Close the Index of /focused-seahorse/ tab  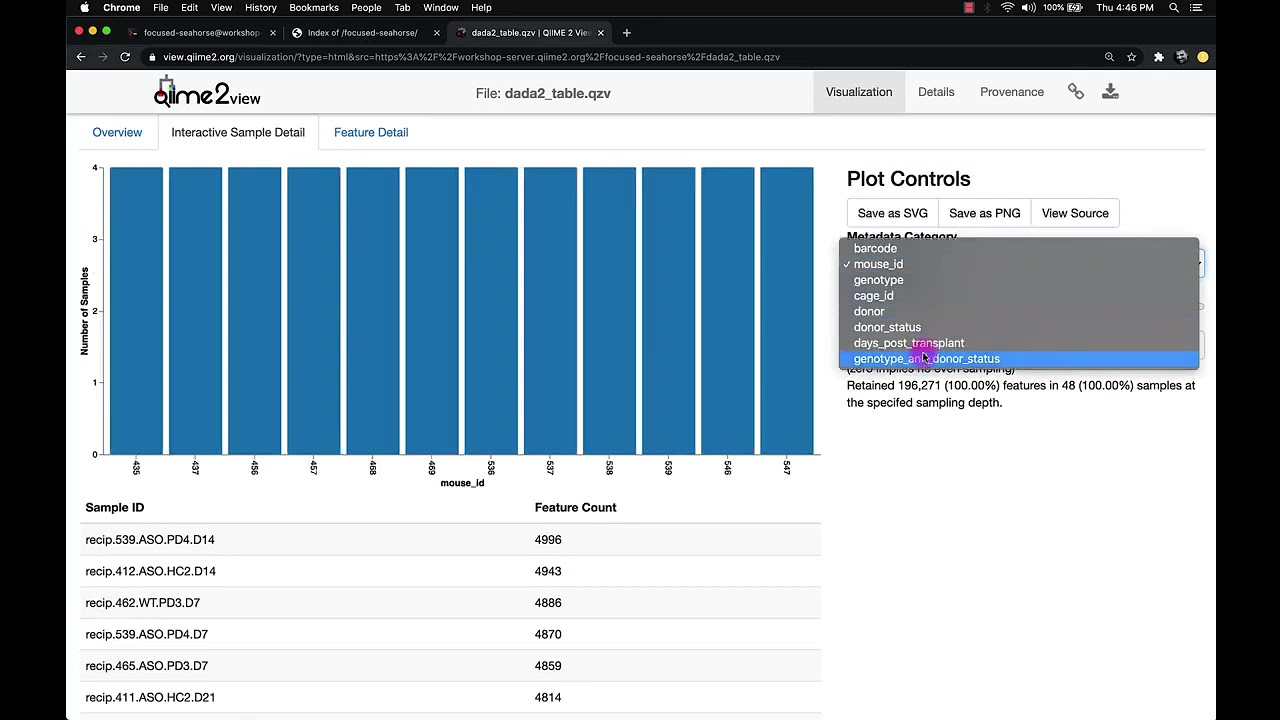(437, 33)
